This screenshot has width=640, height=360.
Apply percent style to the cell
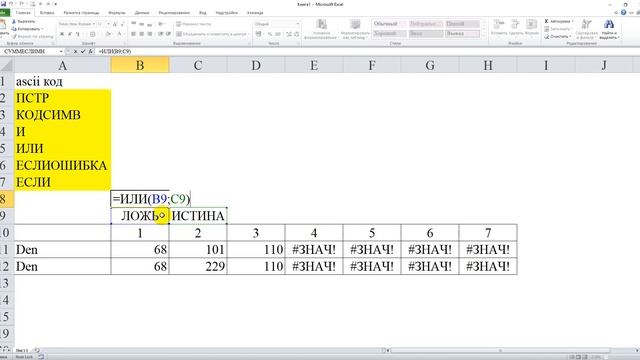coord(270,34)
